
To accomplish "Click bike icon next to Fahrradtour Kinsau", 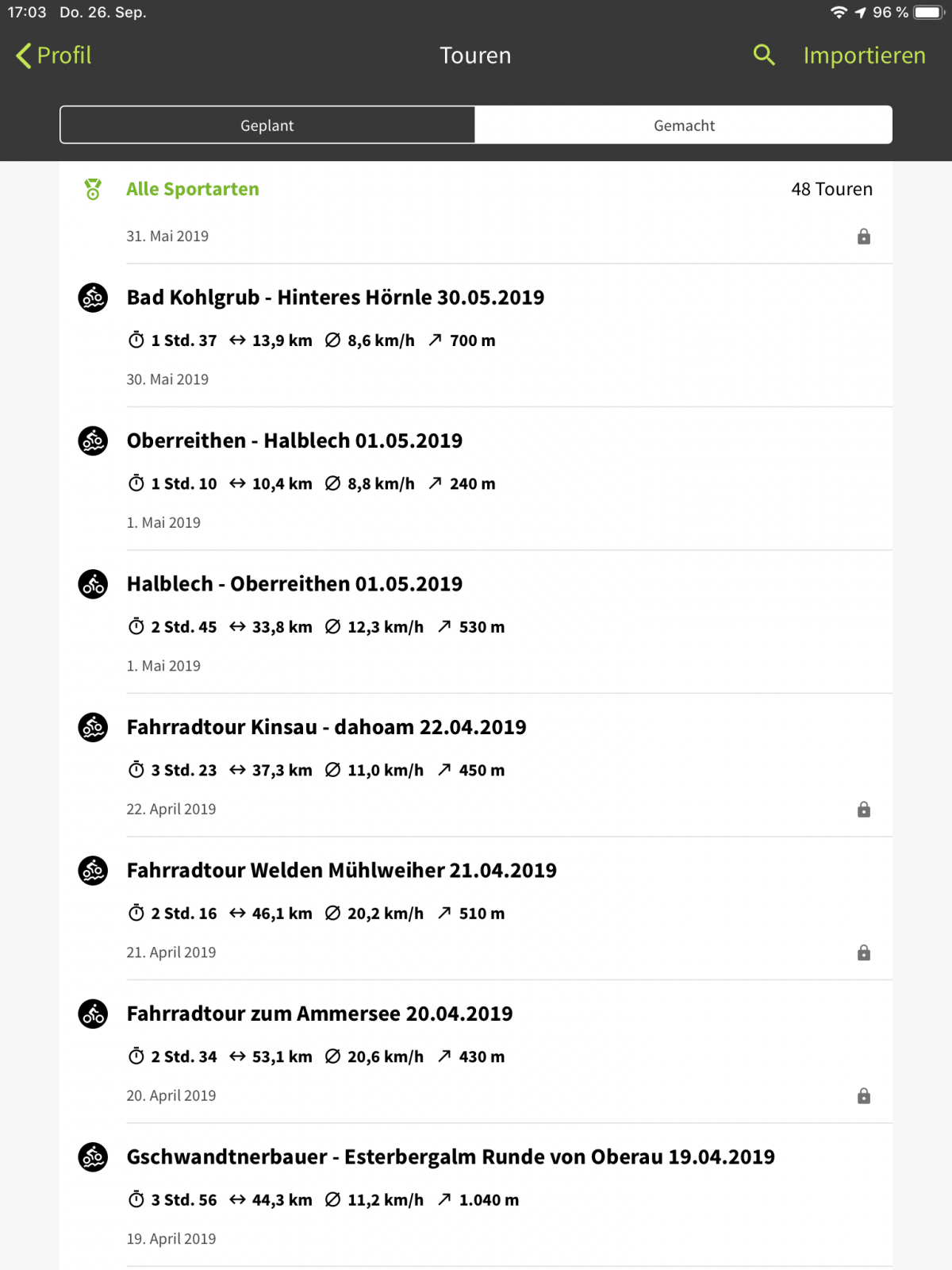I will [93, 727].
